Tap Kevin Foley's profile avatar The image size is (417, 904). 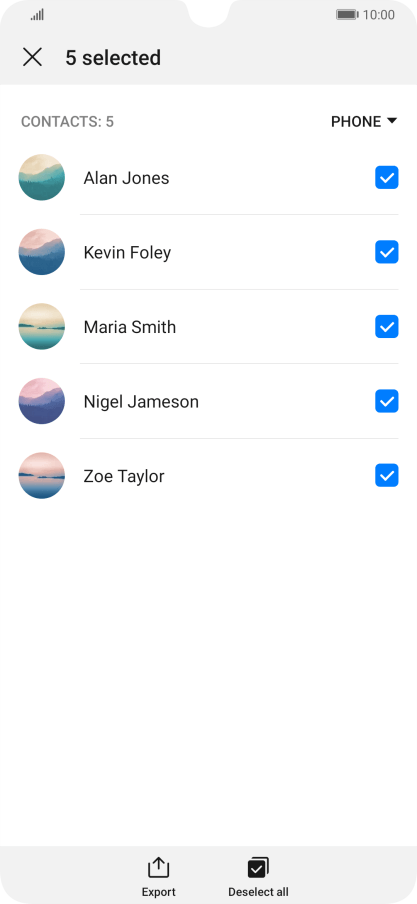[42, 252]
